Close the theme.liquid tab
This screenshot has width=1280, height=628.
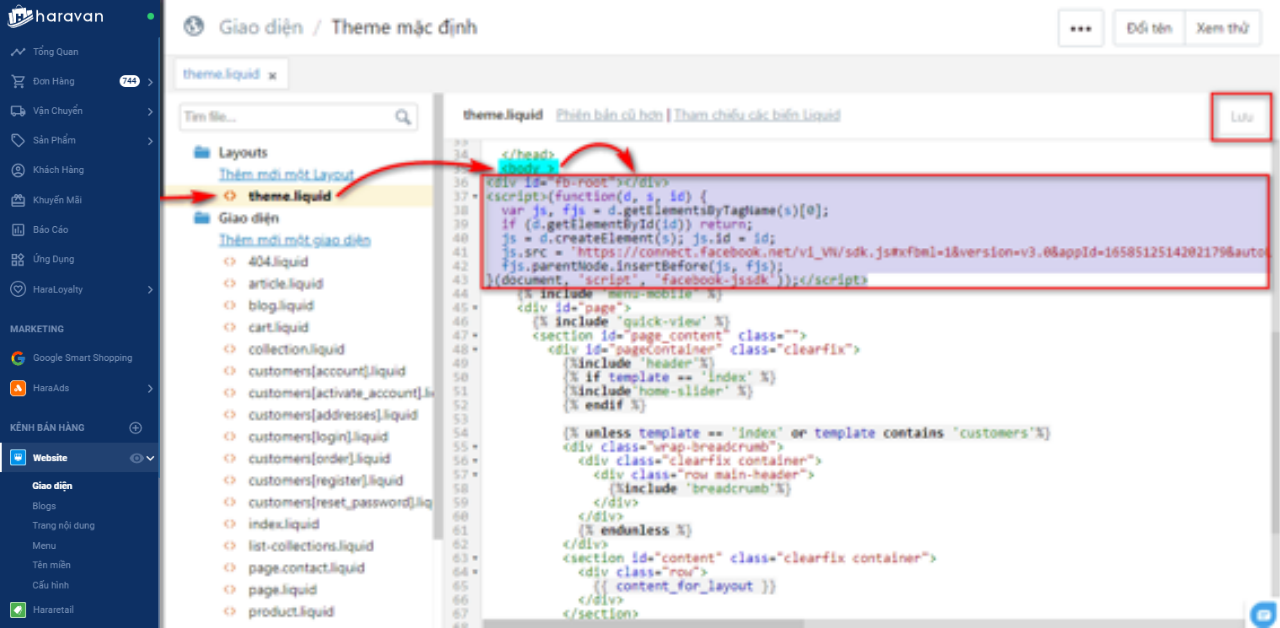(x=272, y=75)
